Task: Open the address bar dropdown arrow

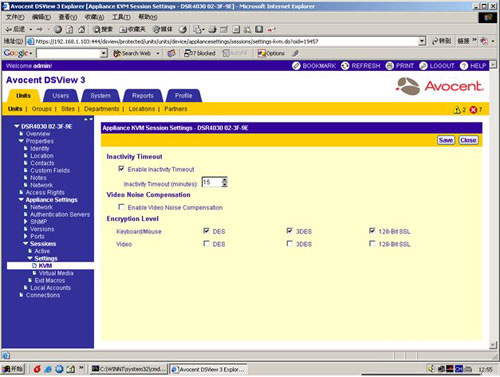Action: [x=422, y=41]
